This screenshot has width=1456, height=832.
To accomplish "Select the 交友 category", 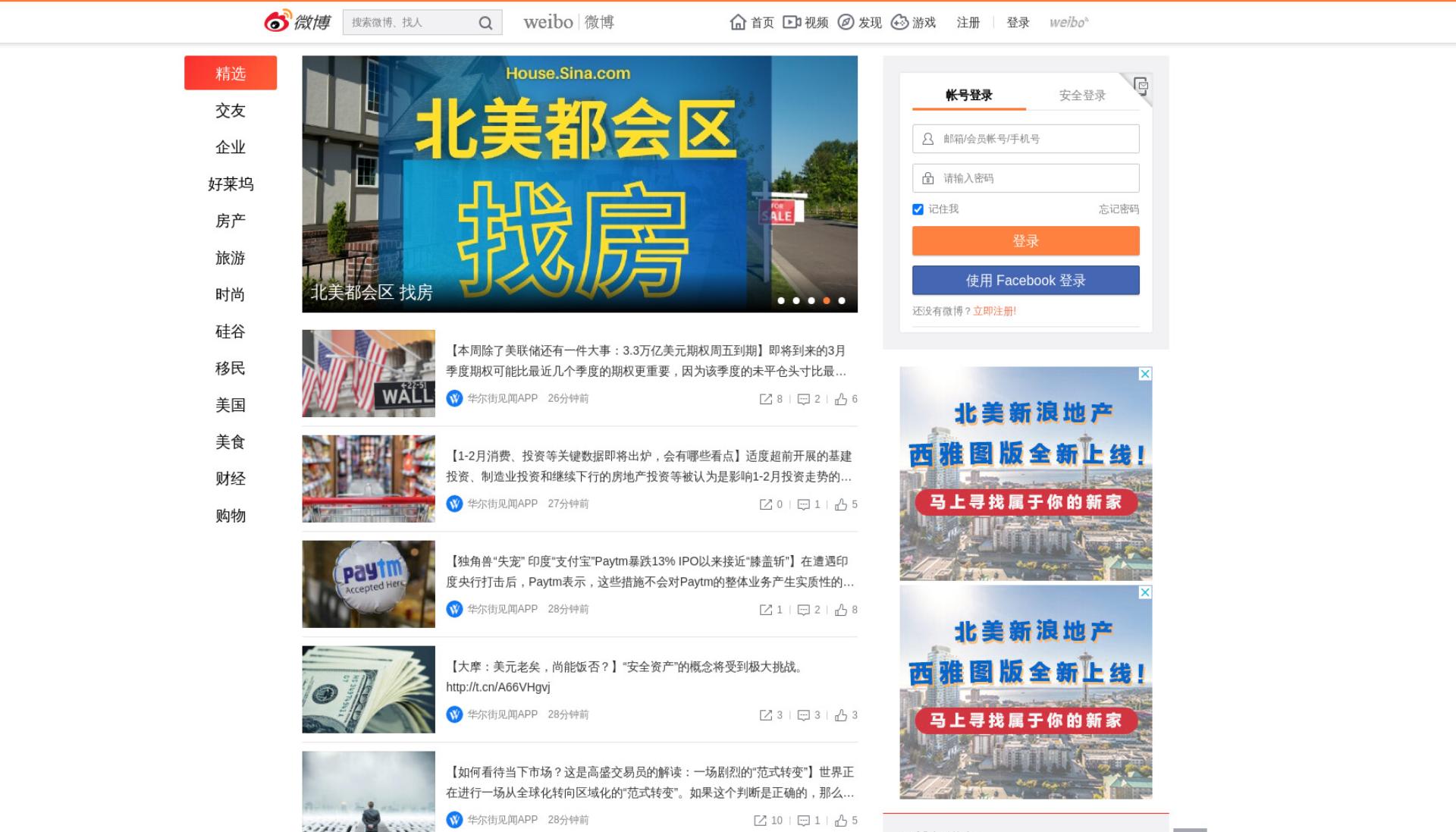I will point(231,110).
